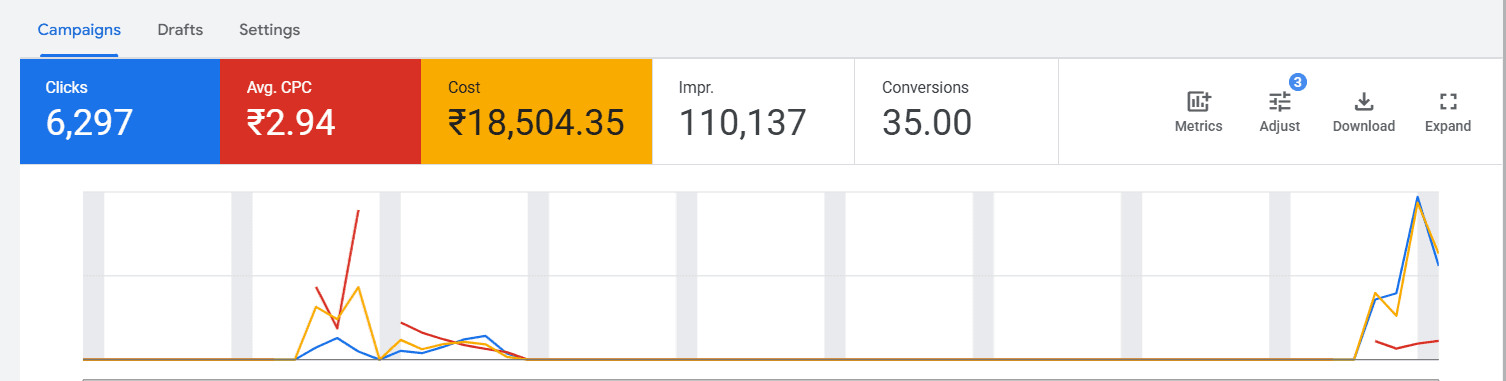Switch to the Drafts tab
The image size is (1506, 381).
[x=180, y=30]
